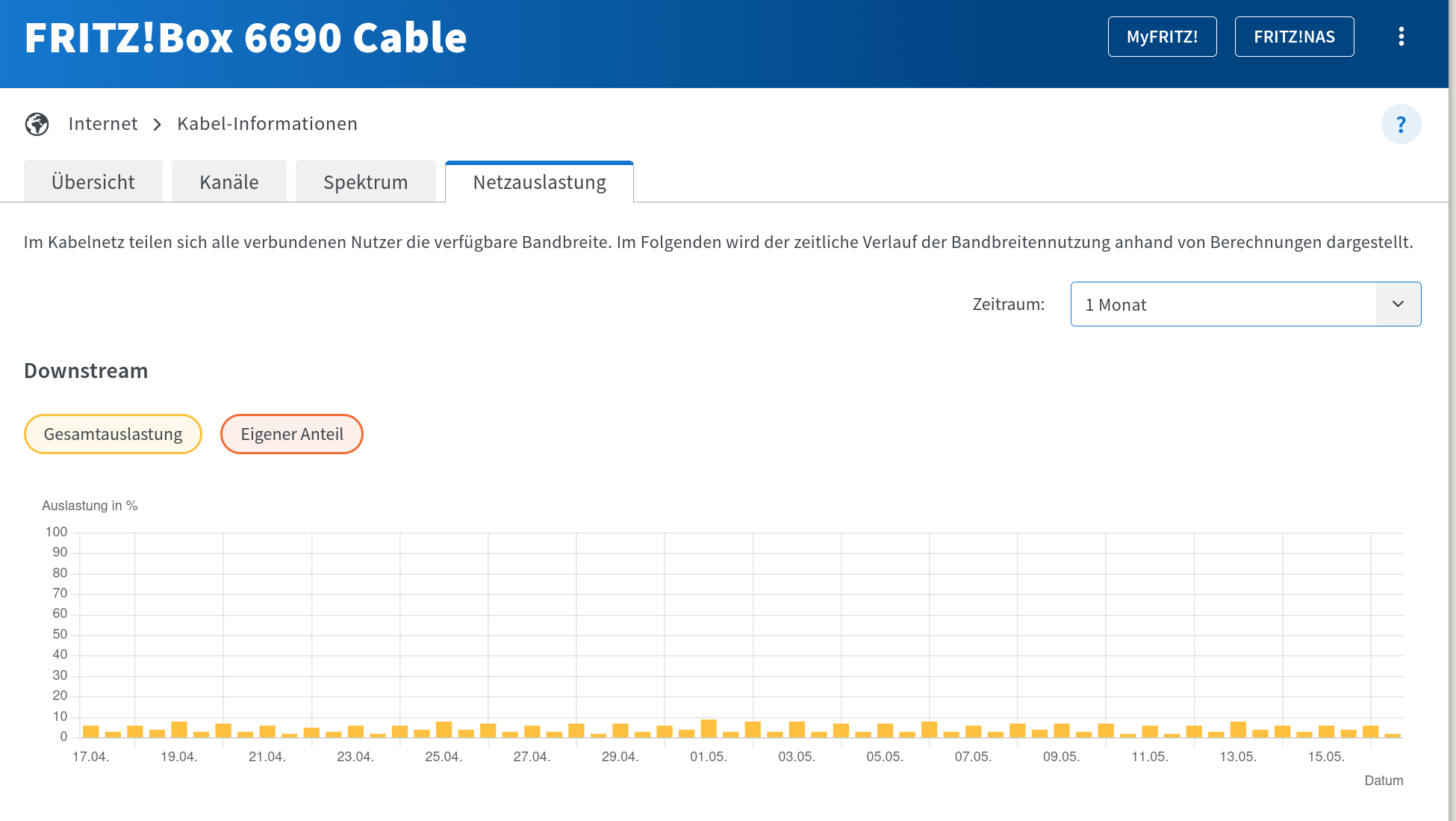
Task: Click the 17.04. date label
Action: 90,757
